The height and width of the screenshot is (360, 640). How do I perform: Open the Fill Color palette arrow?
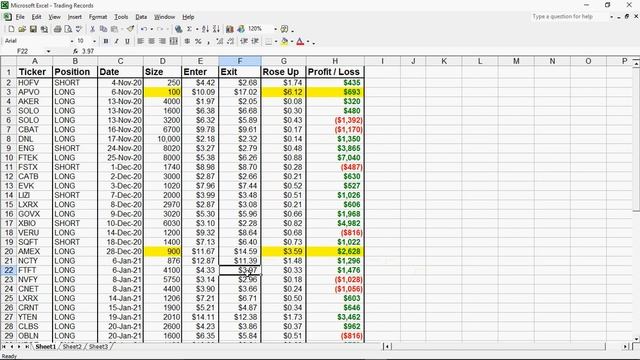[292, 41]
